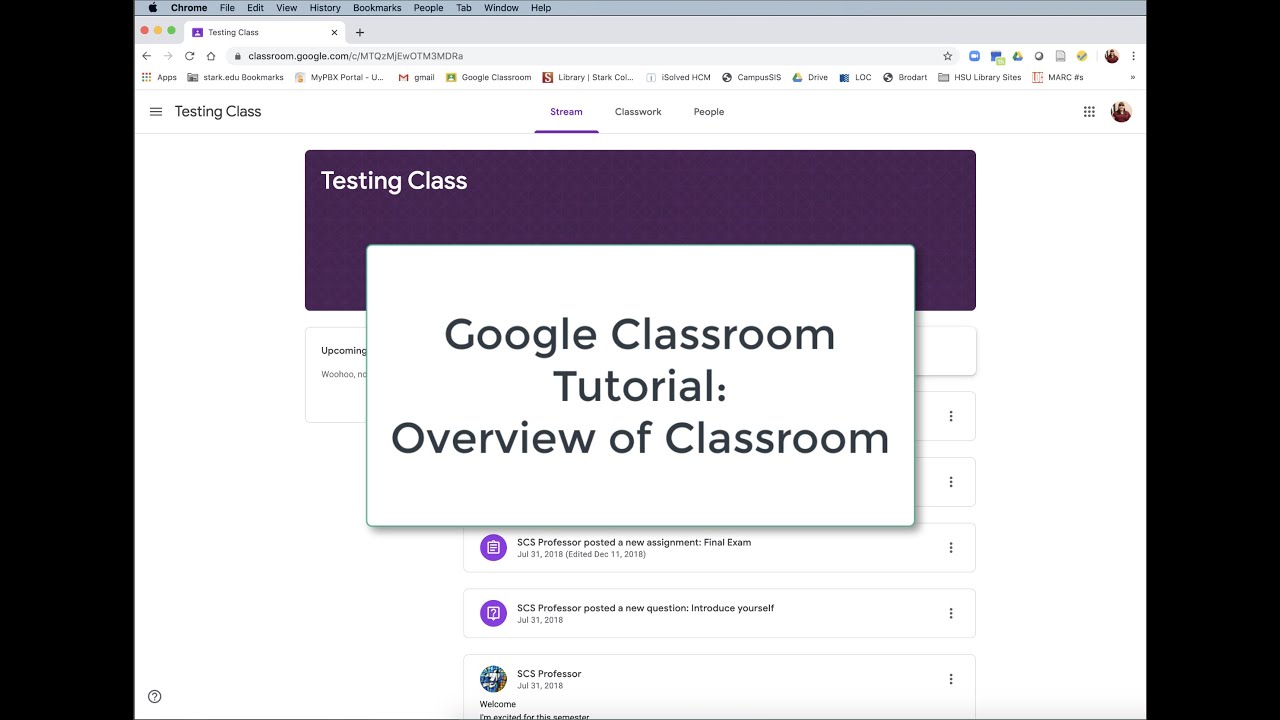
Task: Open the View menu
Action: [287, 8]
